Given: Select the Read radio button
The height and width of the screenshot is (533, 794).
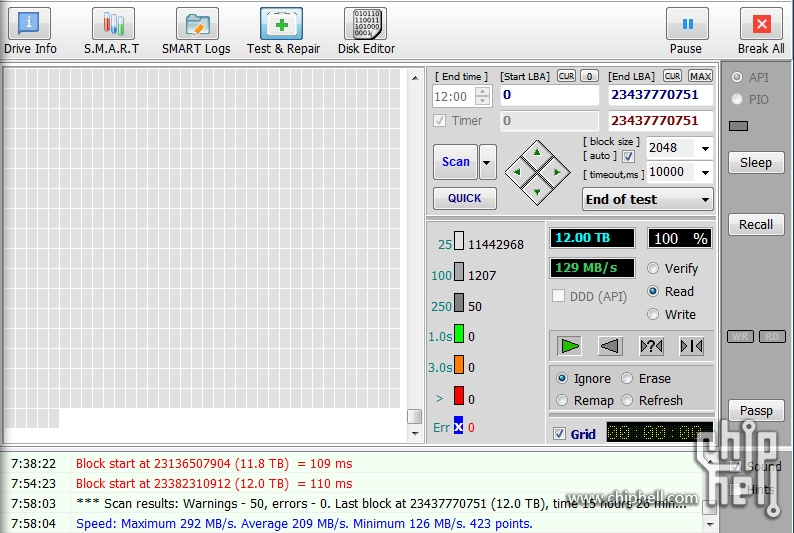Looking at the screenshot, I should coord(653,292).
